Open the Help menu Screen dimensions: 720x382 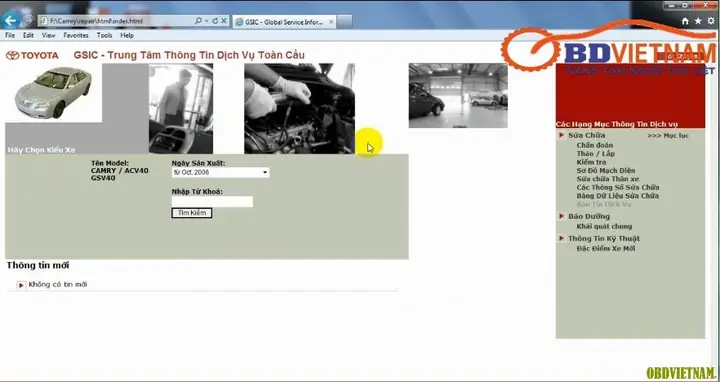(127, 35)
